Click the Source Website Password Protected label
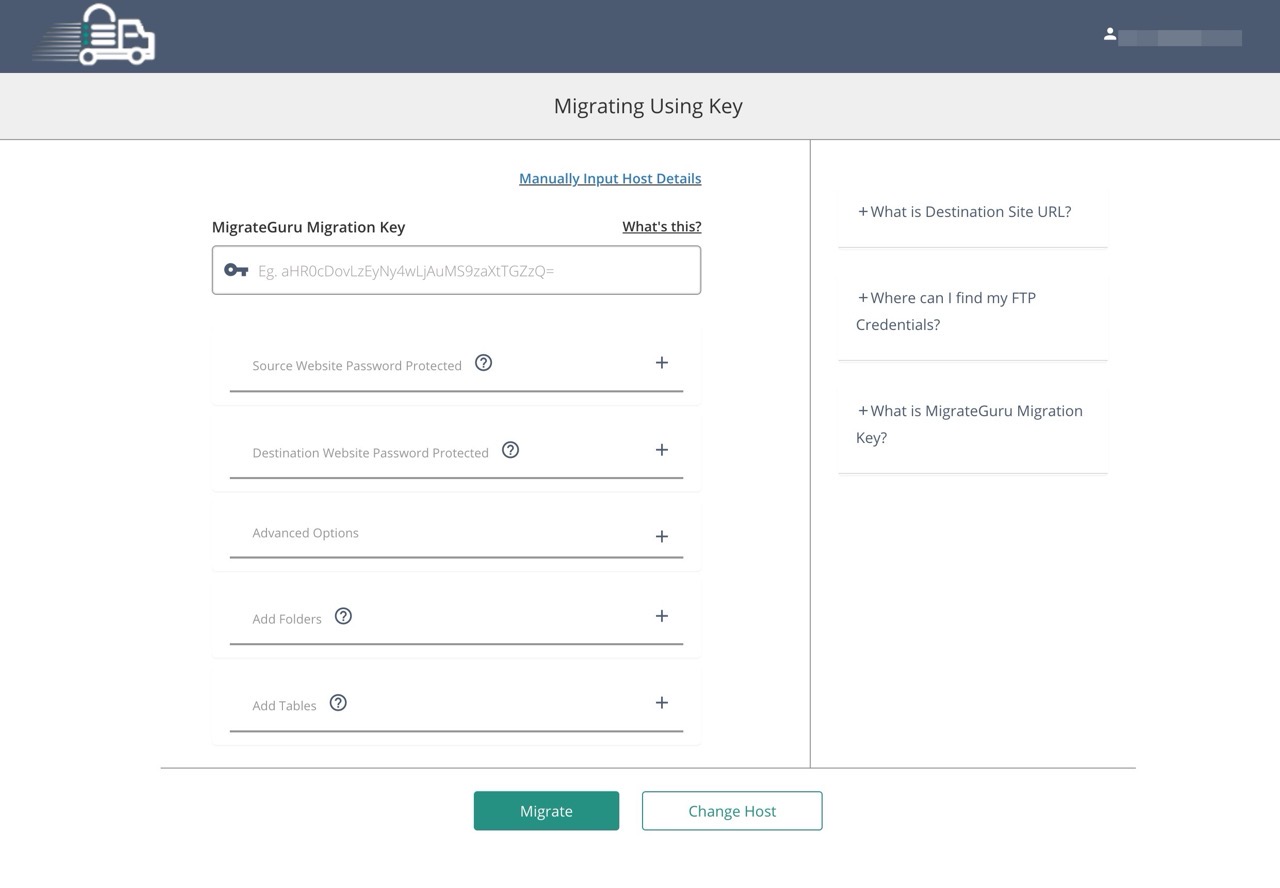This screenshot has height=888, width=1280. pyautogui.click(x=357, y=366)
